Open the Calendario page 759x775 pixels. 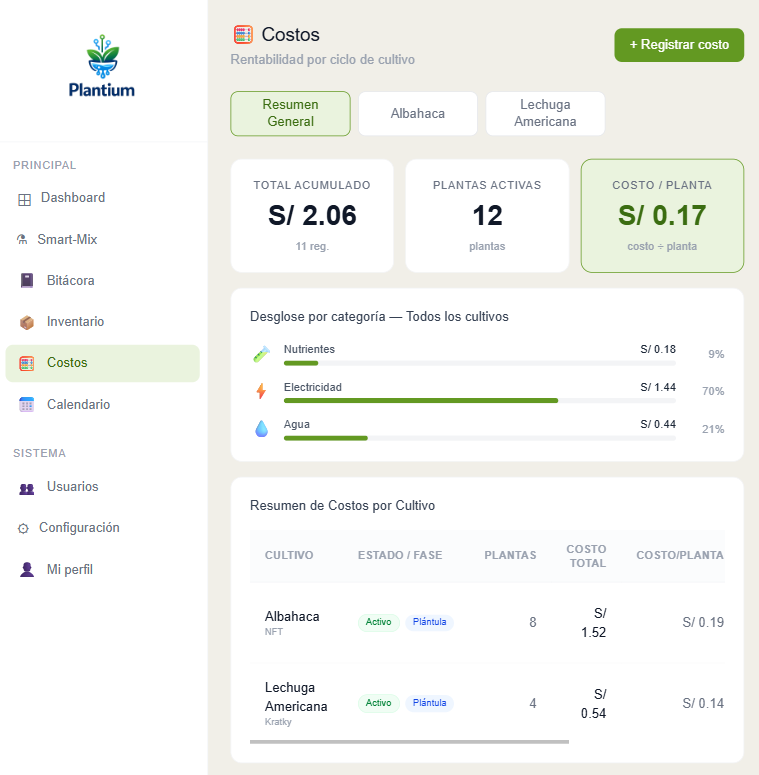(102, 404)
